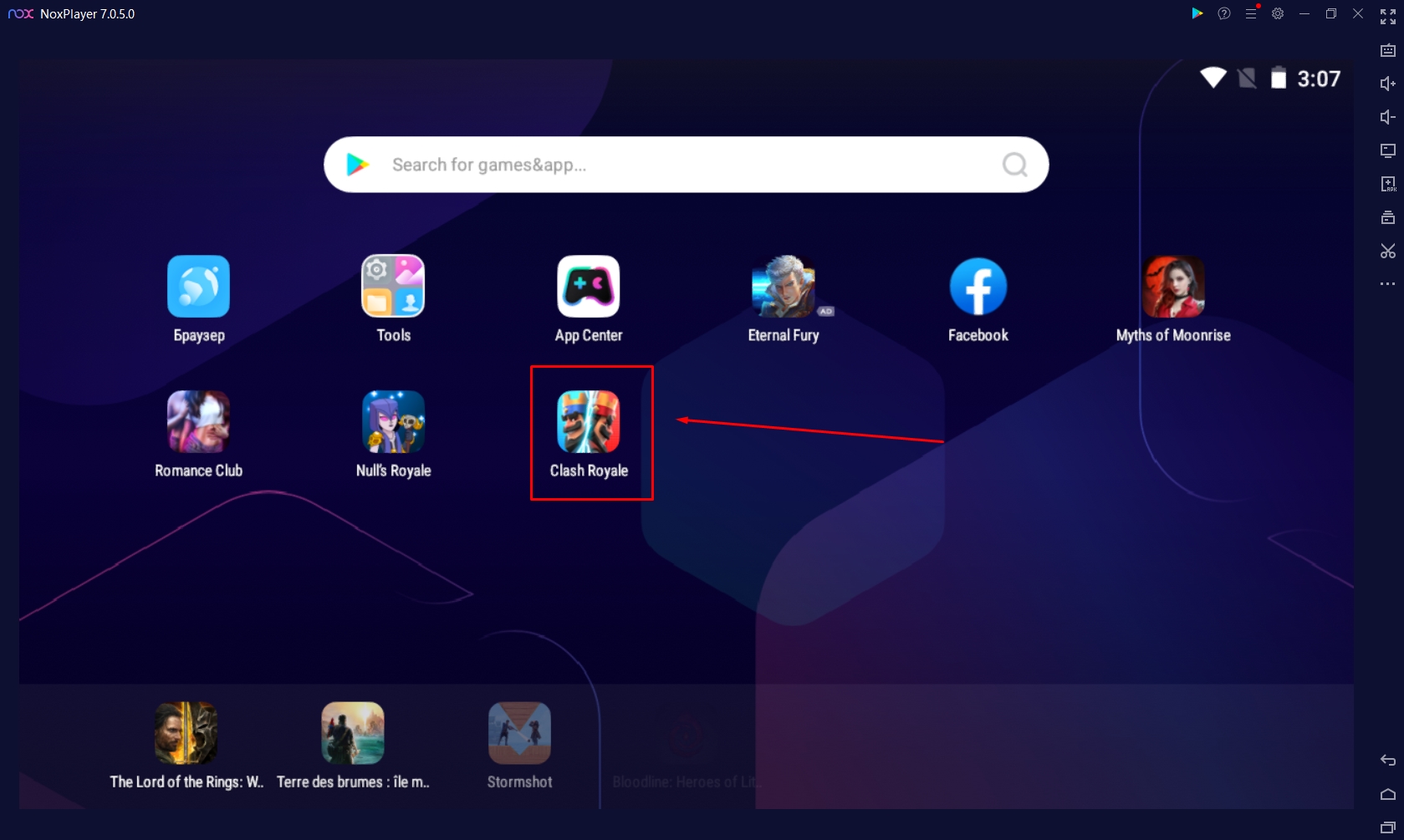Image resolution: width=1404 pixels, height=840 pixels.
Task: Restore down the NoxPlayer window
Action: coord(1331,13)
